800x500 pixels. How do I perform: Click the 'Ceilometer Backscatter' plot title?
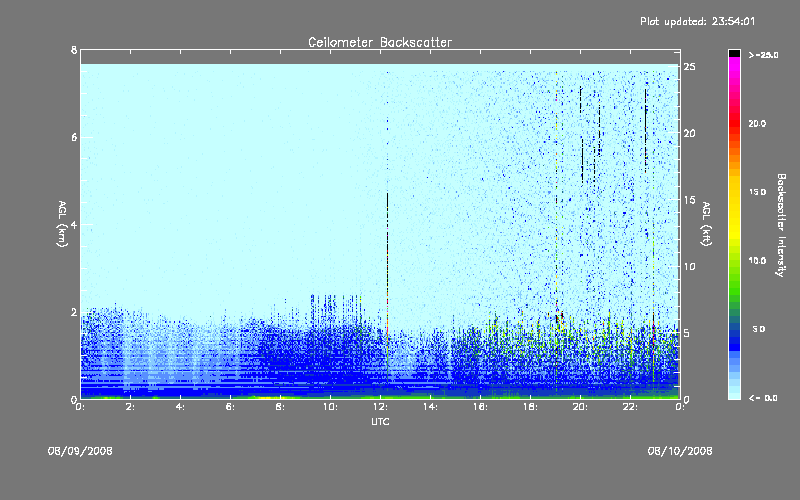coord(380,42)
